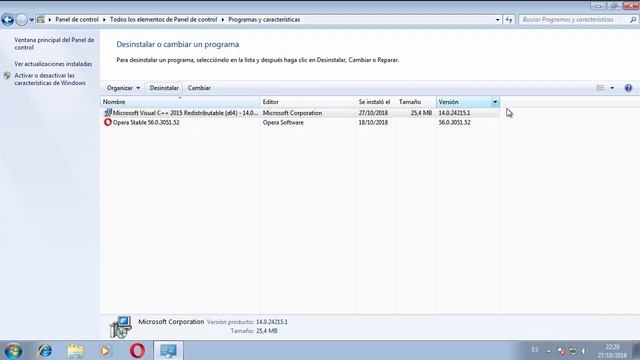Click install date 18/10/2018 cell

[x=373, y=122]
